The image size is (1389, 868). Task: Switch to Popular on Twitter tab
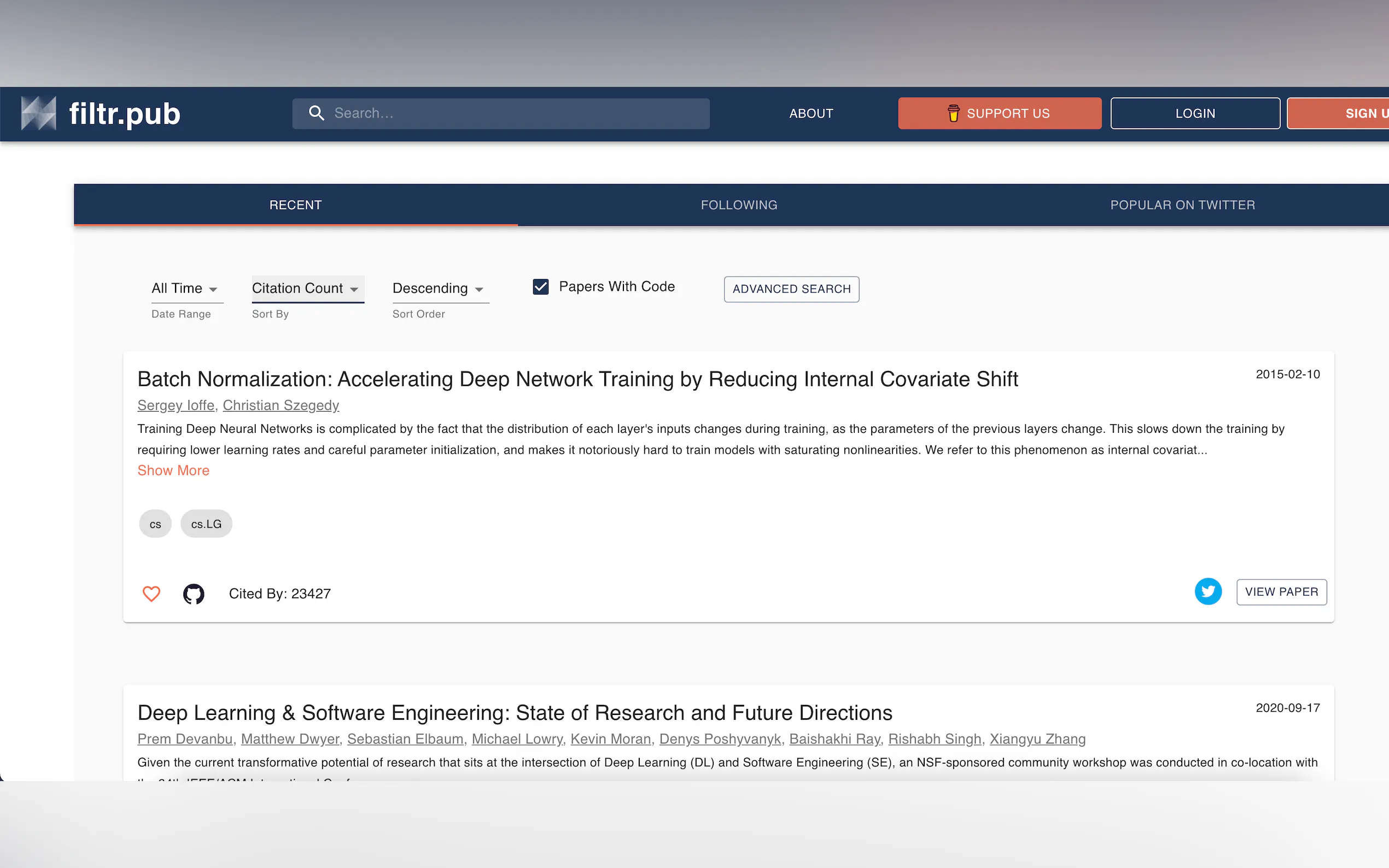click(1182, 205)
